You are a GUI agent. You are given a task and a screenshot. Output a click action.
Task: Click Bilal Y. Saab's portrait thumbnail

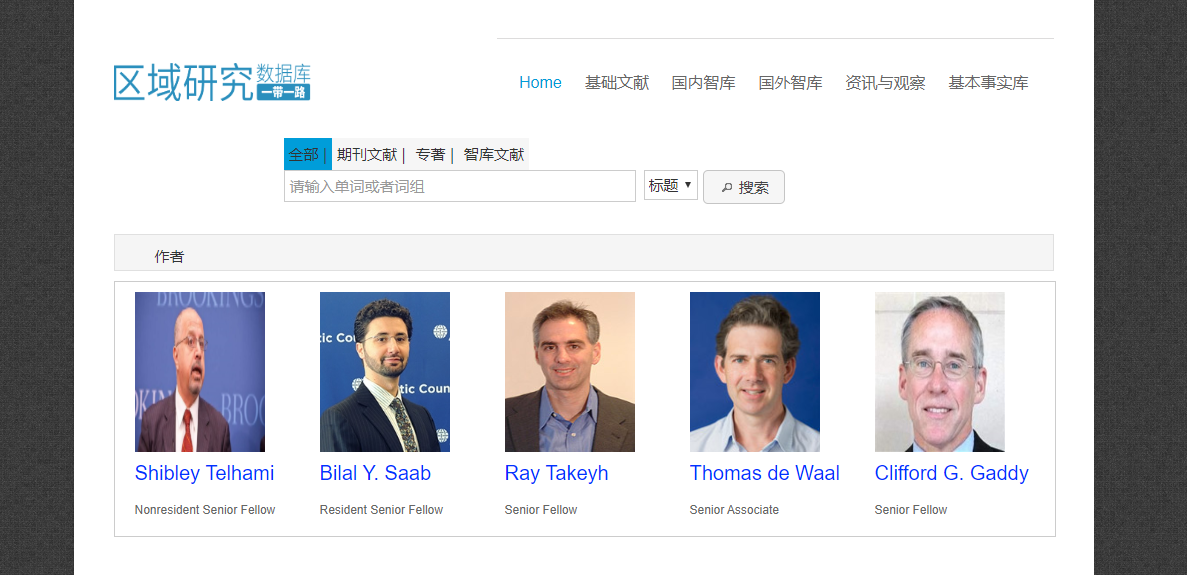point(385,372)
